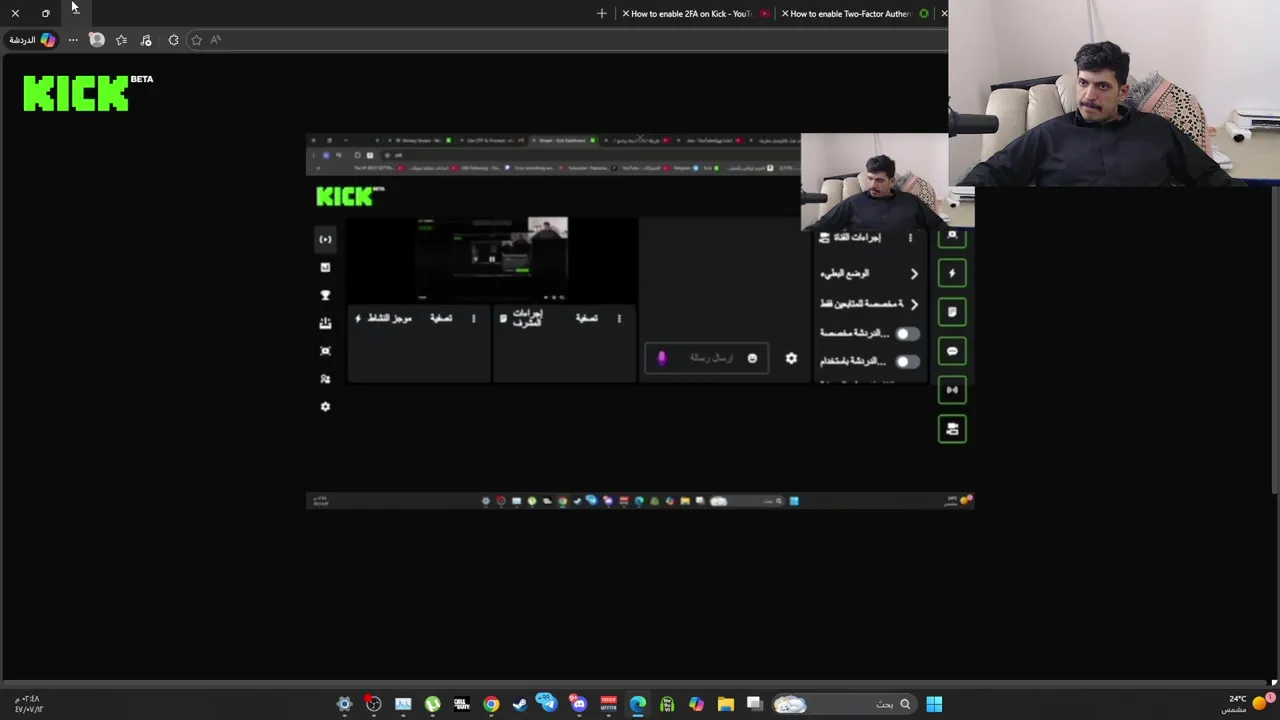Open activity summary panel three-dots menu
This screenshot has width=1280, height=720.
(x=474, y=318)
